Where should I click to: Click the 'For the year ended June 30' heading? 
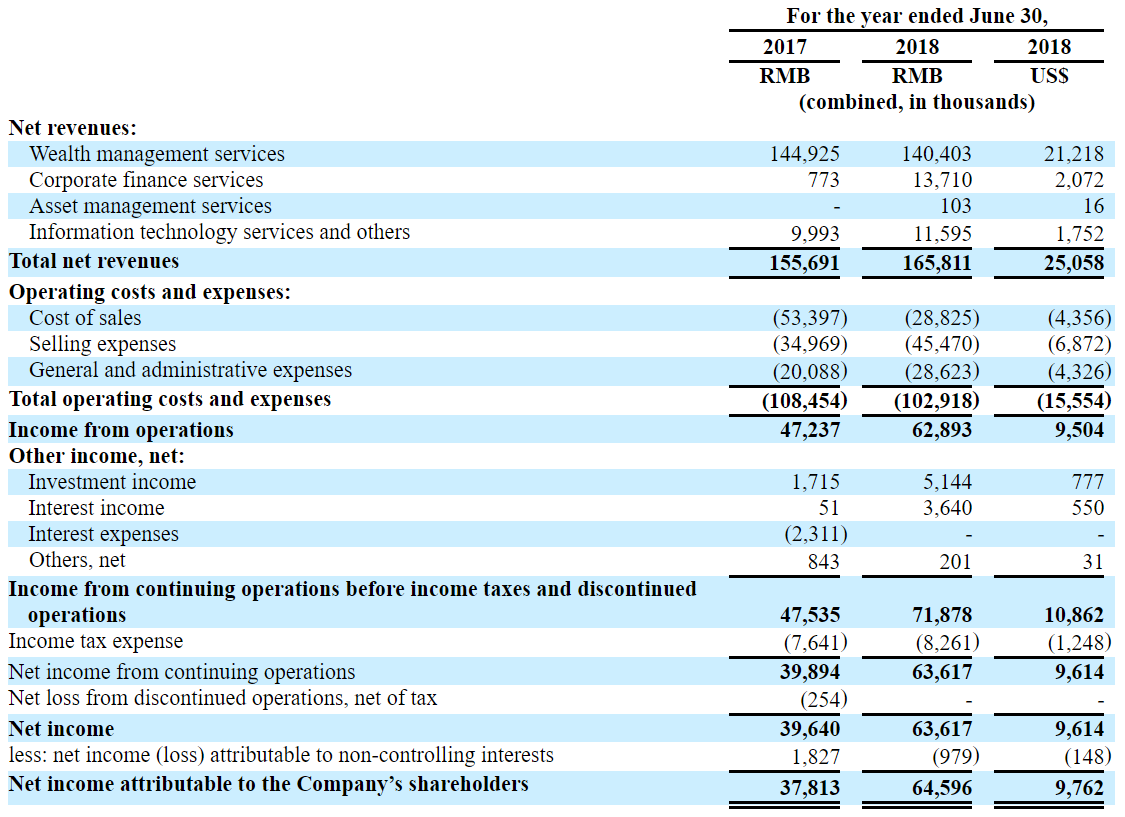click(917, 16)
